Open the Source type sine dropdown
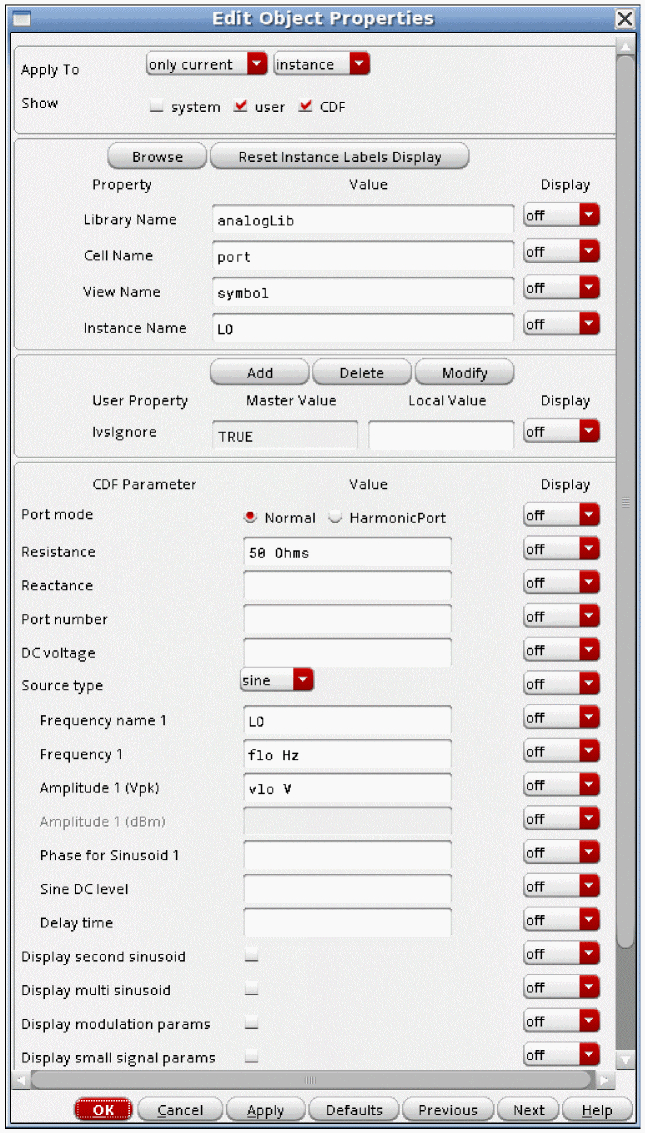645x1133 pixels. coord(277,680)
